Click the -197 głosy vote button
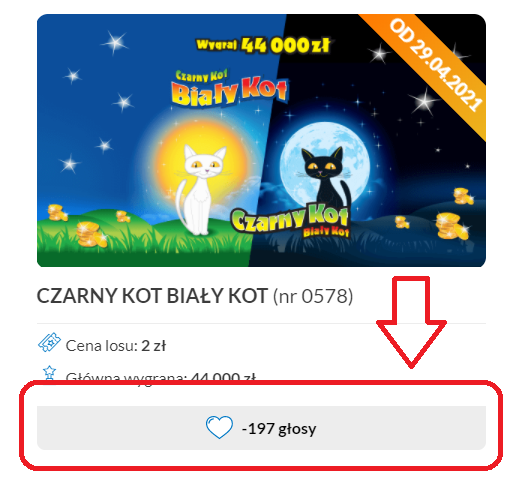The image size is (514, 486). pos(261,428)
